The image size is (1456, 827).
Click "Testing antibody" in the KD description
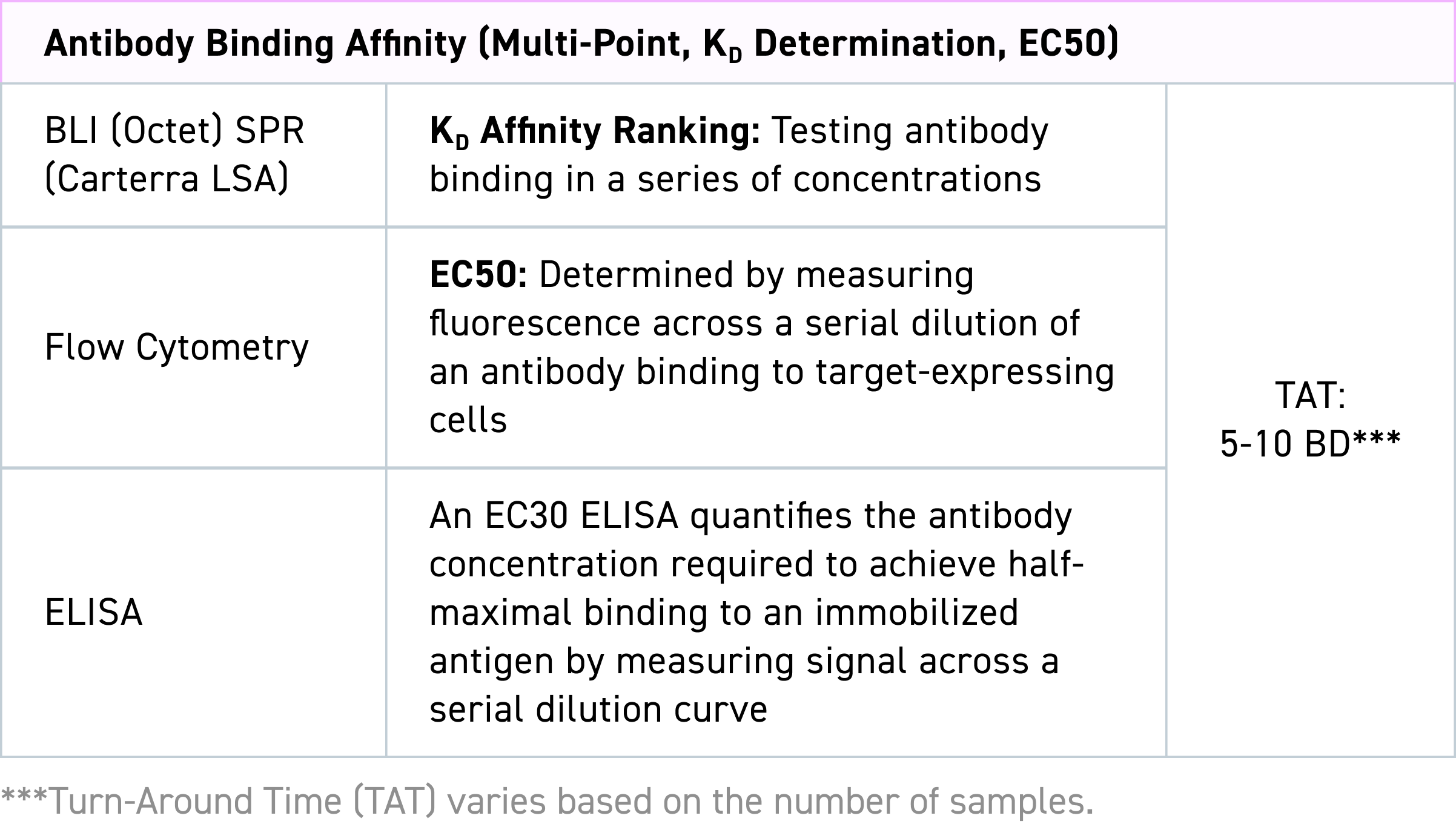[x=910, y=131]
